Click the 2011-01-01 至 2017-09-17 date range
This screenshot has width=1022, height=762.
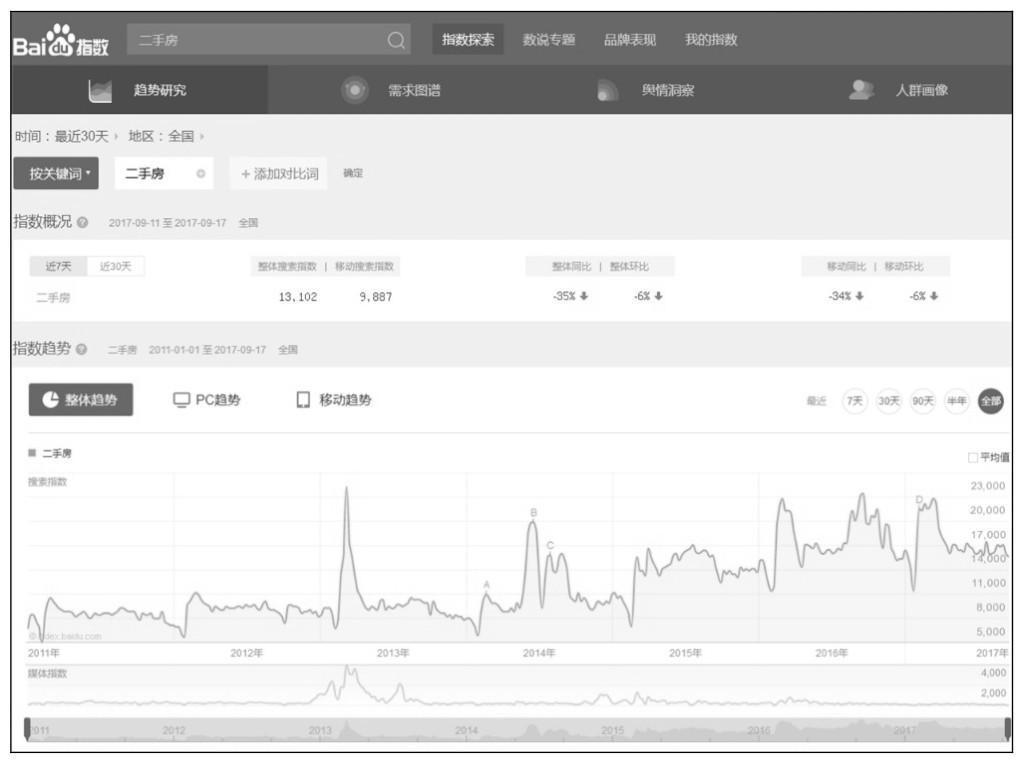(x=207, y=349)
